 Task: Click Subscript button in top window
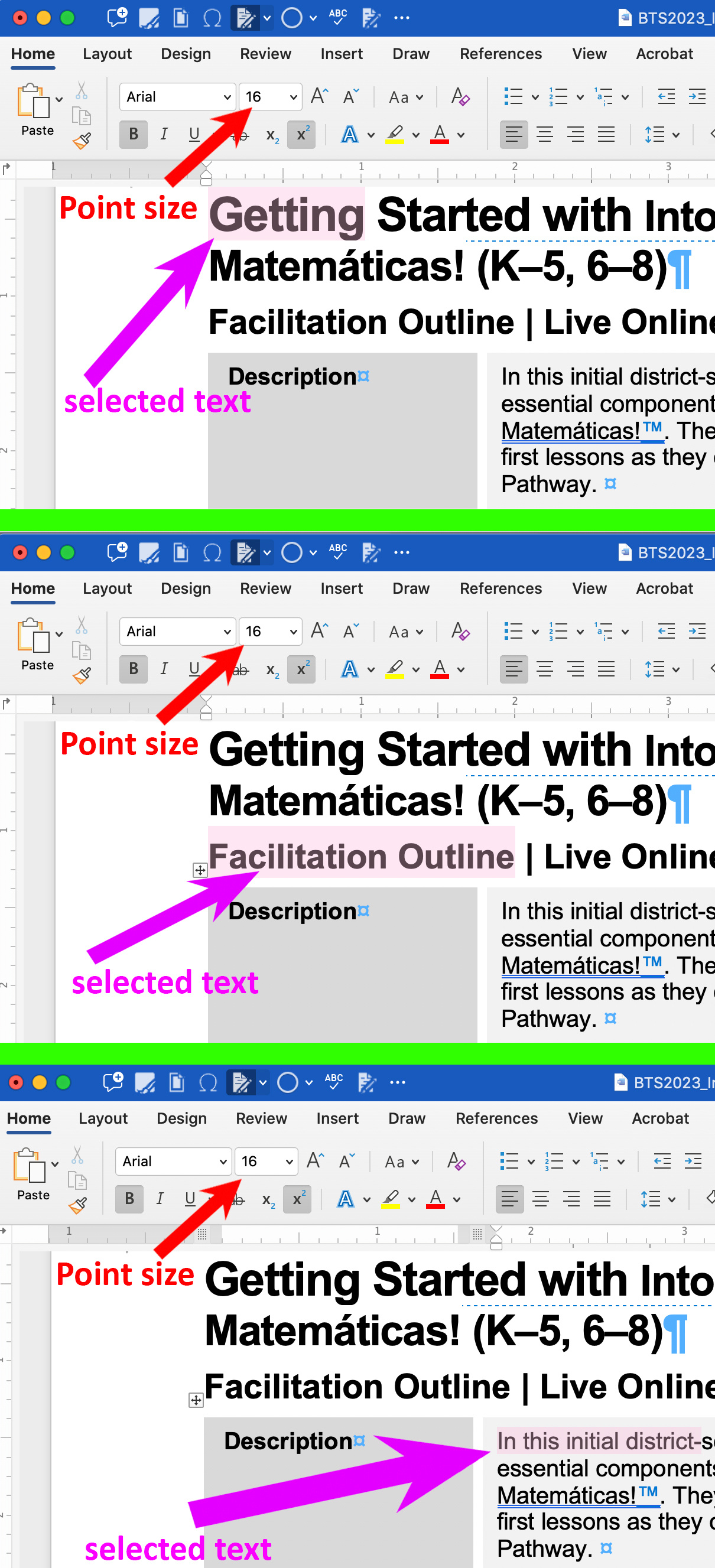272,135
